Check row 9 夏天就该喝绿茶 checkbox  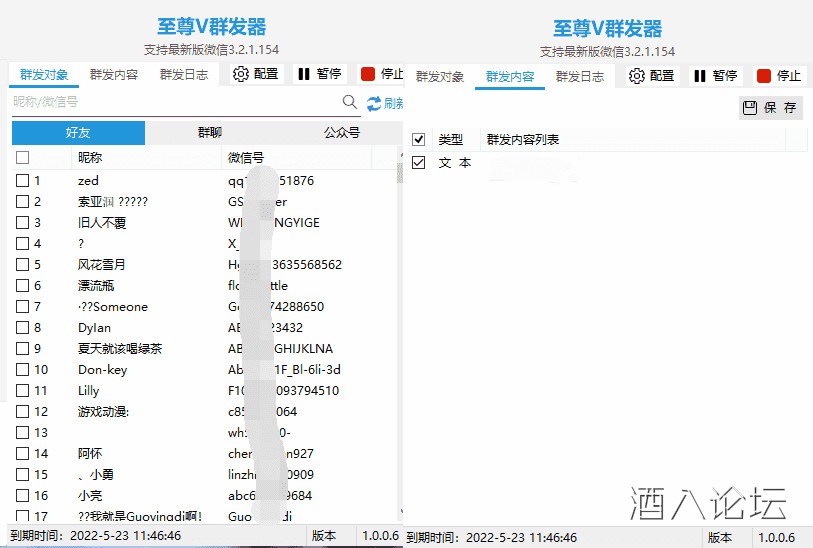coord(22,348)
